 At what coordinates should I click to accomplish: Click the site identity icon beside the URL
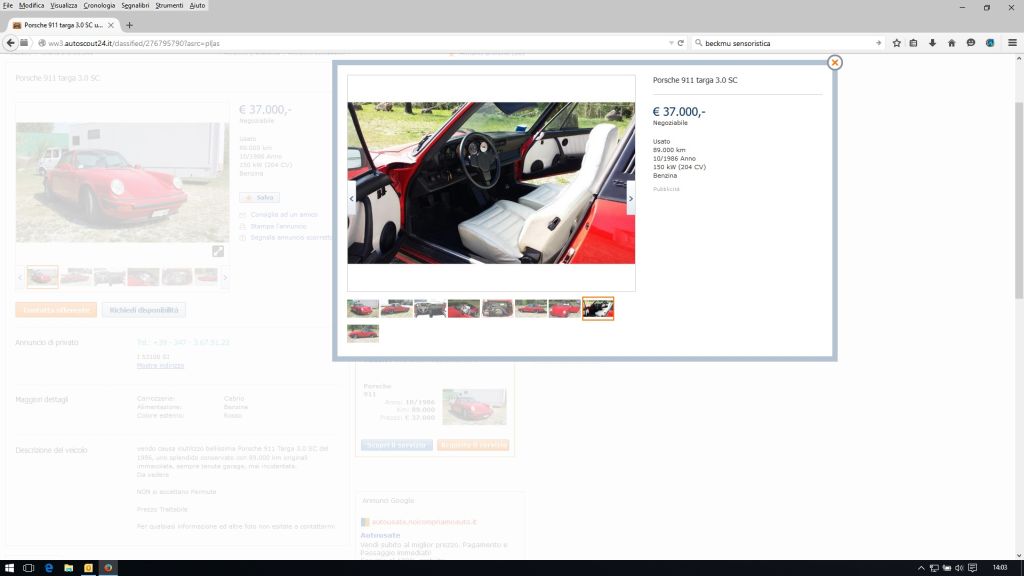42,43
